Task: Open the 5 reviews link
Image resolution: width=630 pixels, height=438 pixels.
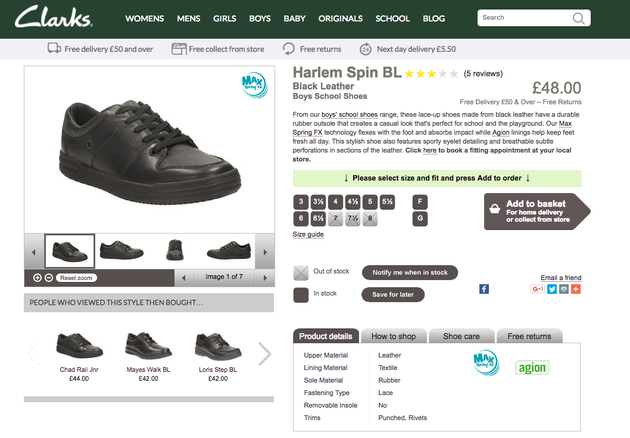Action: click(483, 74)
